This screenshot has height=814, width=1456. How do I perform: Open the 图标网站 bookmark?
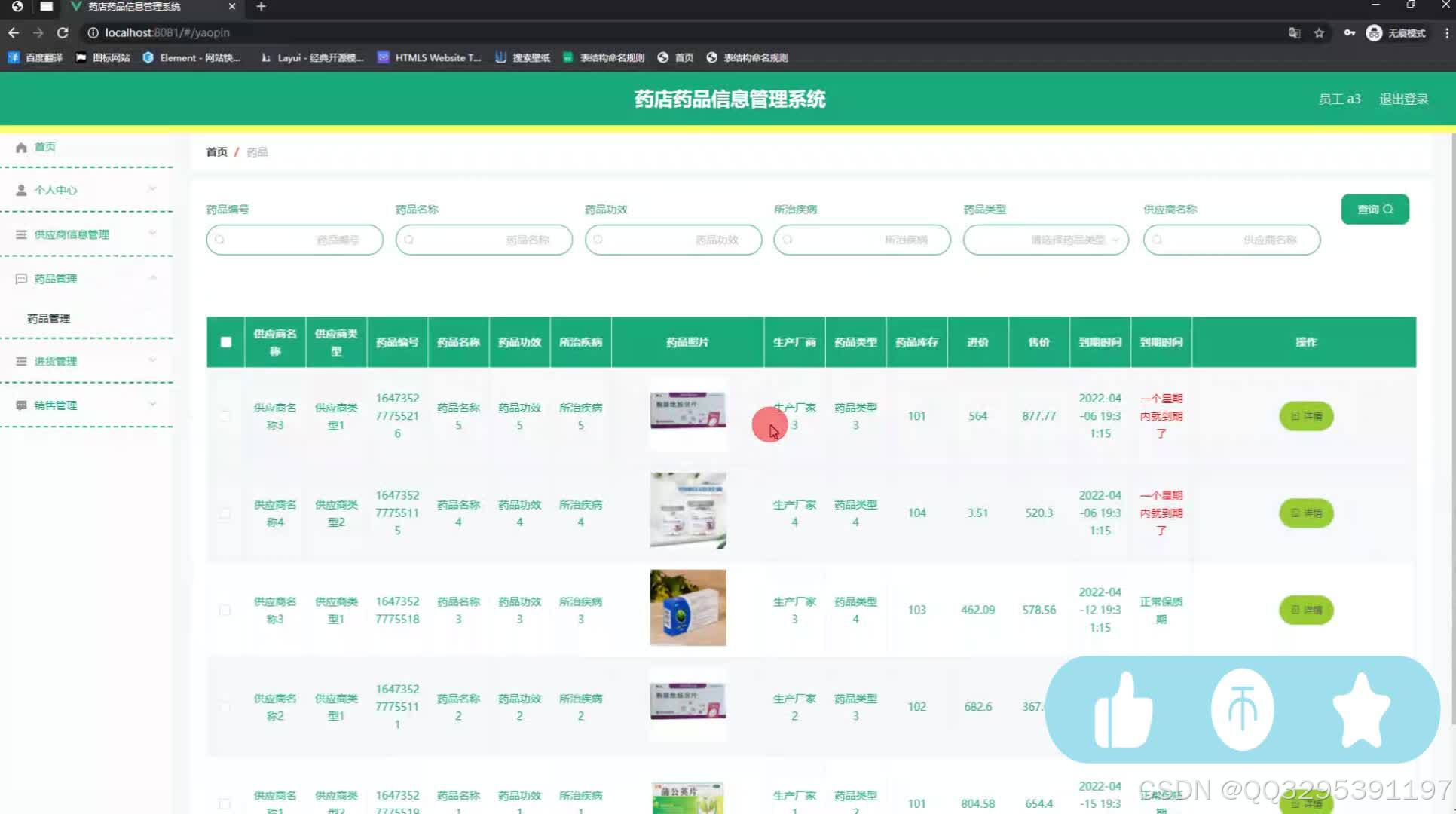[103, 57]
